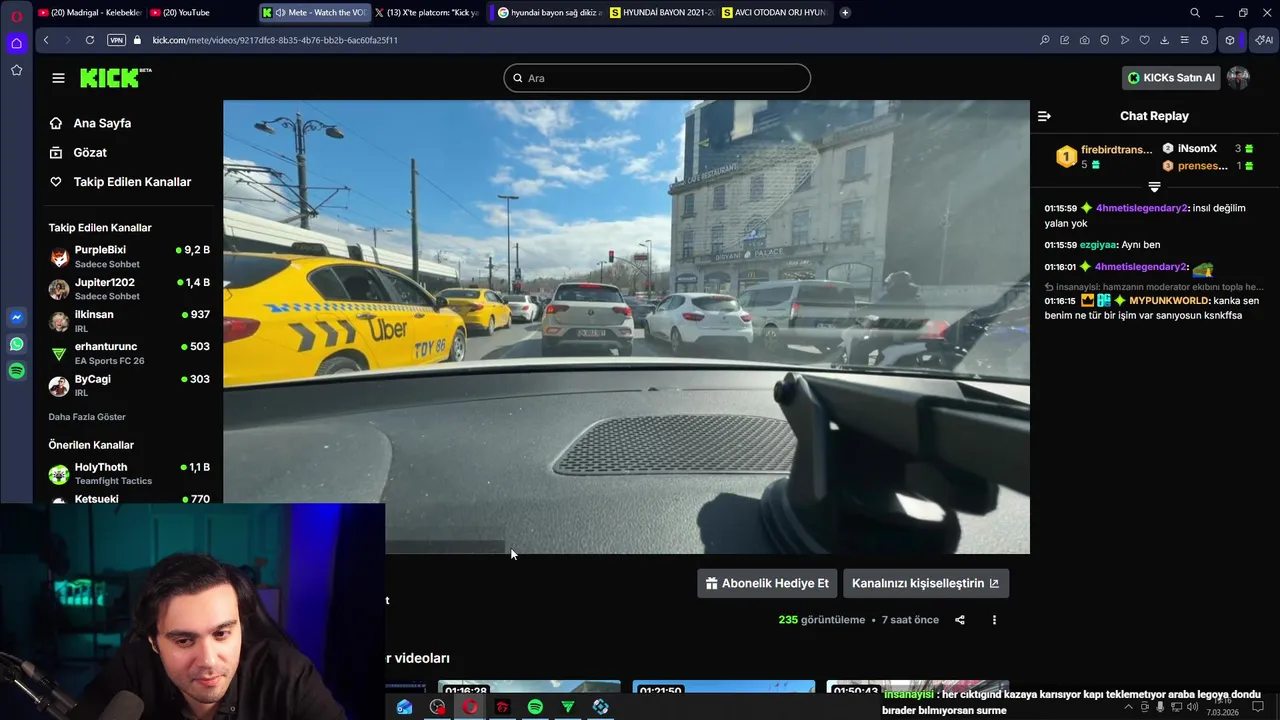Switch to the YouTube tab
The image size is (1280, 720).
click(x=200, y=13)
